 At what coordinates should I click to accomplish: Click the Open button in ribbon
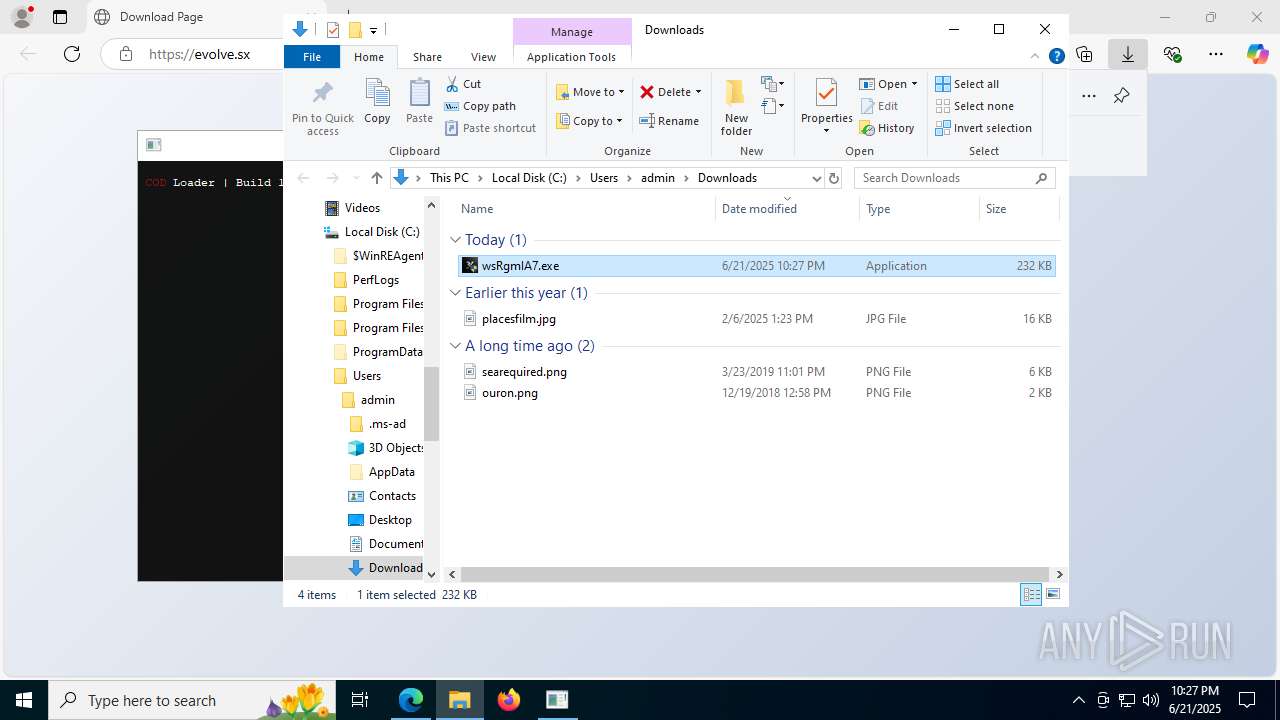pyautogui.click(x=888, y=84)
